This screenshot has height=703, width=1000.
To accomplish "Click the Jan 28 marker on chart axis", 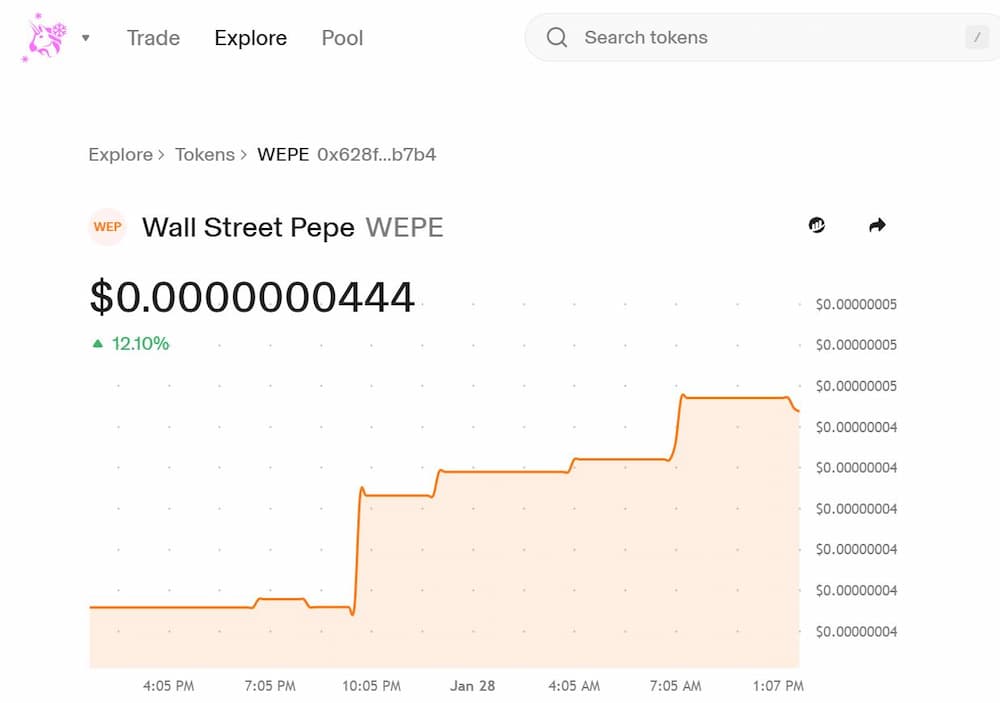I will click(x=472, y=686).
